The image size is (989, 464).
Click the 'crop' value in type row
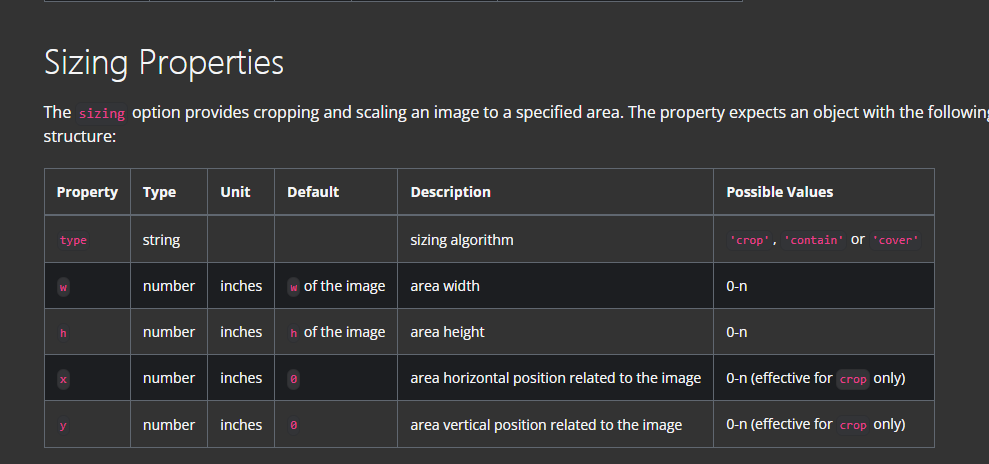tap(751, 241)
